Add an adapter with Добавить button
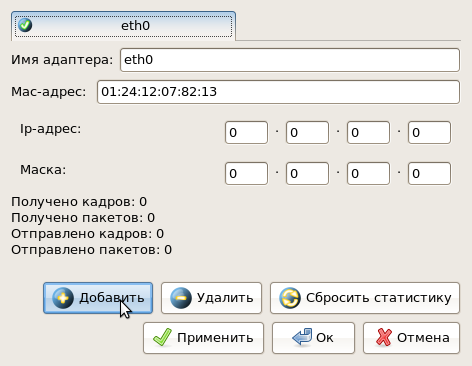Image resolution: width=472 pixels, height=366 pixels. 98,298
